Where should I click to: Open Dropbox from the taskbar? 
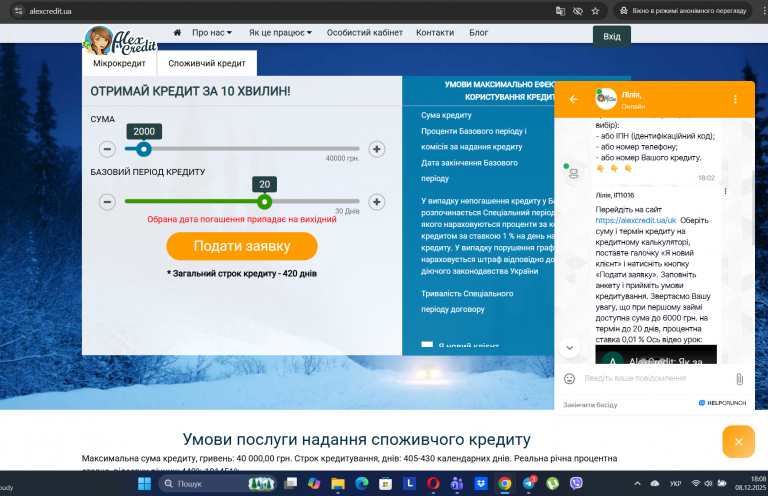[x=481, y=484]
